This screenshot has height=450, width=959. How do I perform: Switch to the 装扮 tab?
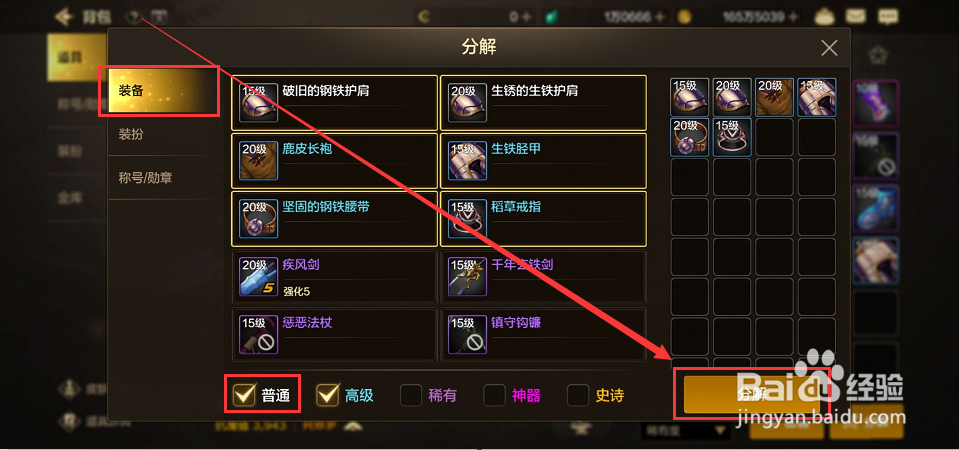point(163,135)
